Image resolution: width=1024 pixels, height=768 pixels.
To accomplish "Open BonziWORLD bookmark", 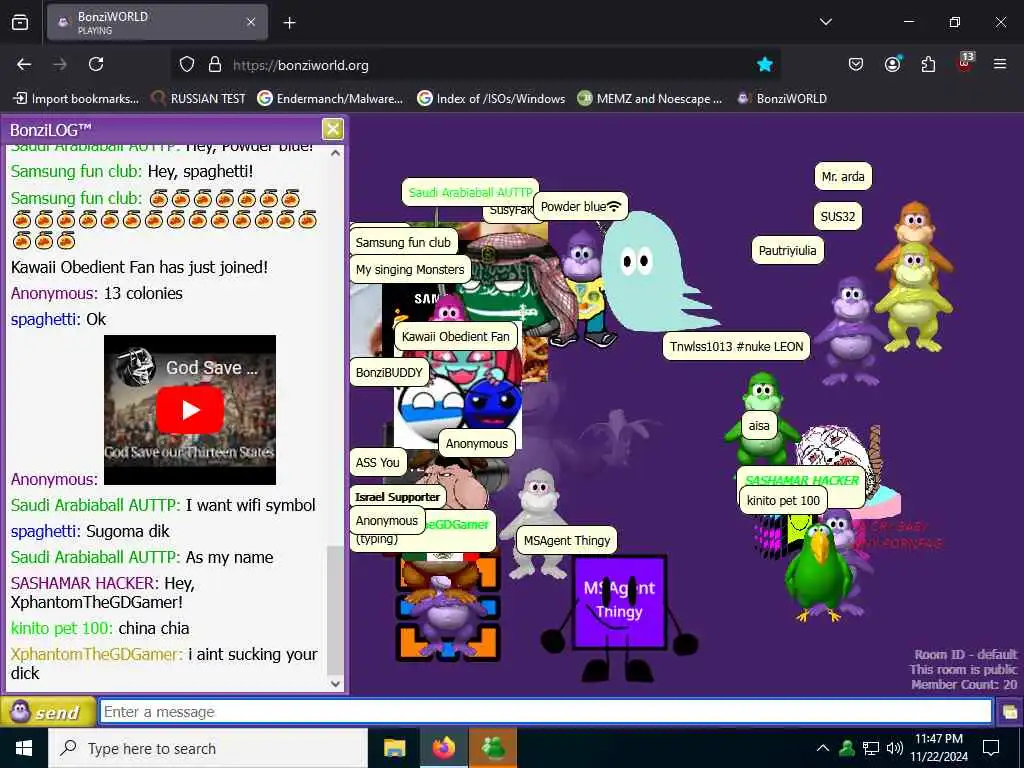I will tap(782, 99).
